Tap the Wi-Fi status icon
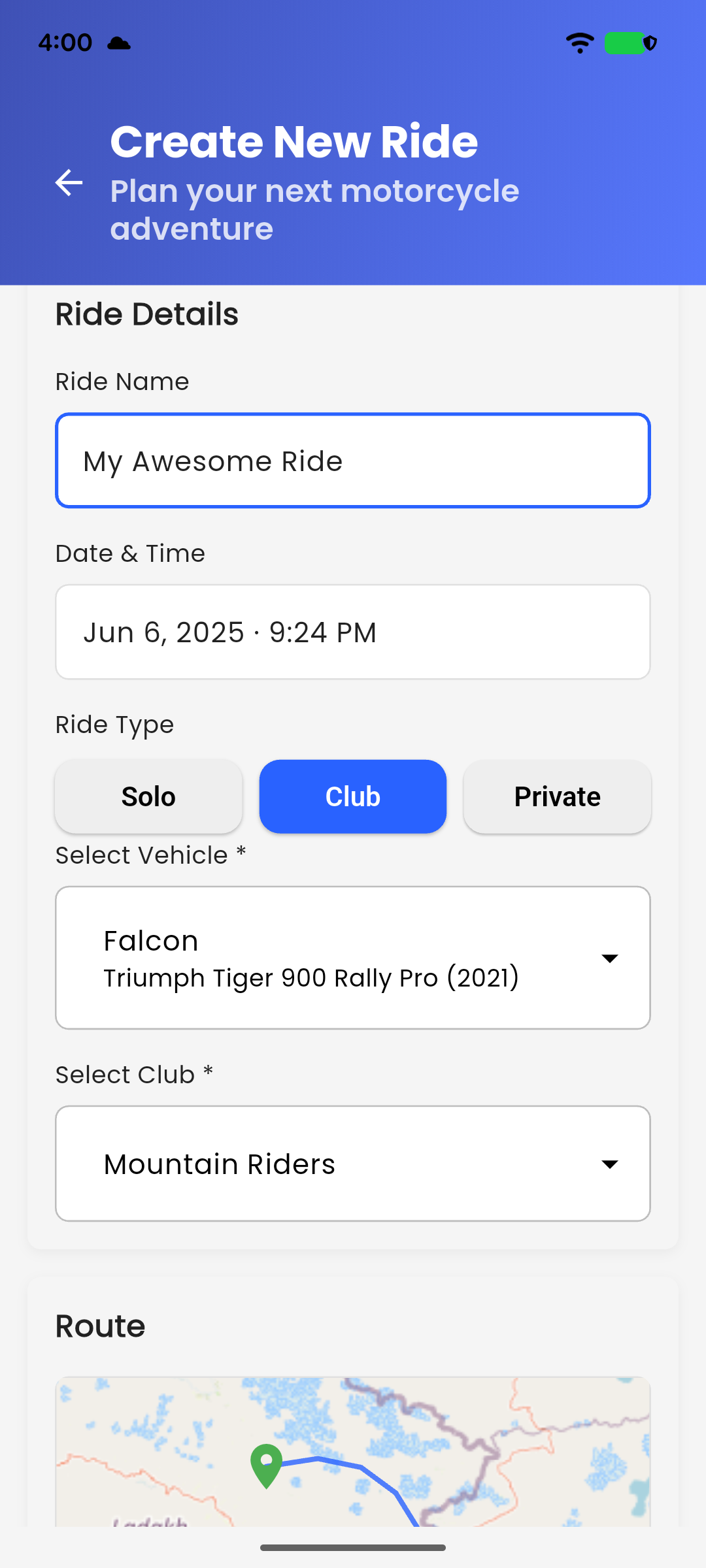This screenshot has height=1568, width=706. (580, 43)
